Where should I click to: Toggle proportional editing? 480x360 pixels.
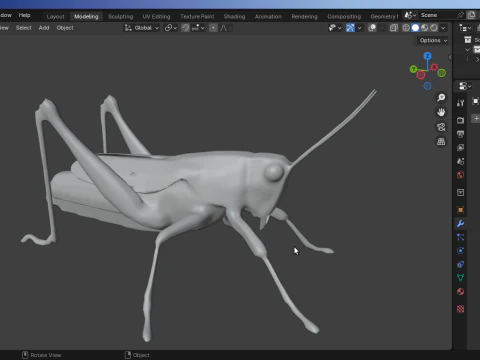pos(213,28)
